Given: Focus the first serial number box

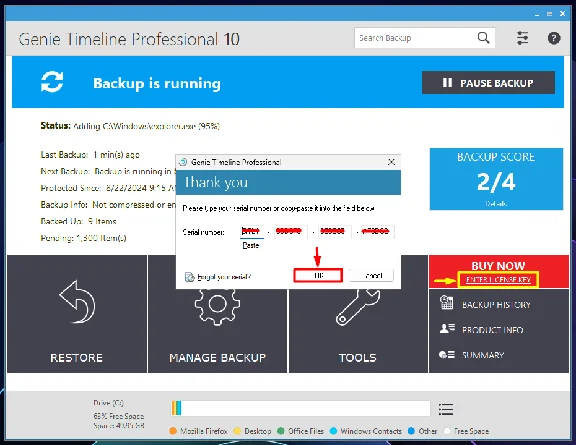Looking at the screenshot, I should pyautogui.click(x=252, y=232).
